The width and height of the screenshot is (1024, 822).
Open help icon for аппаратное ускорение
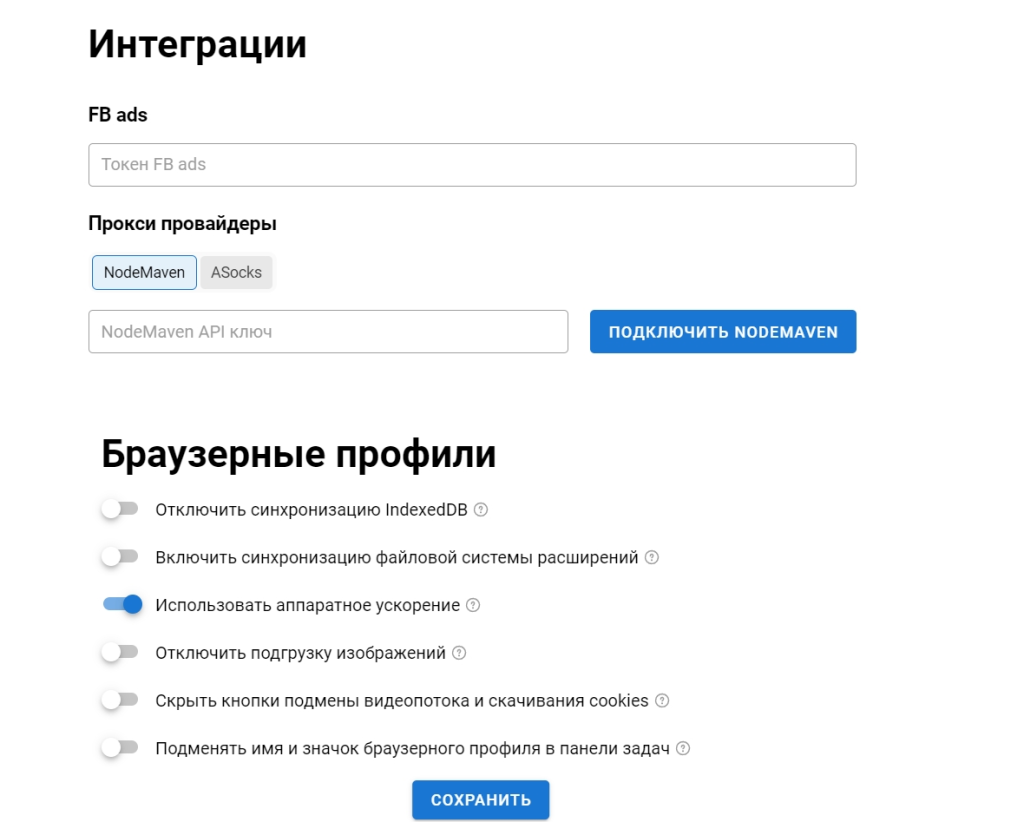pyautogui.click(x=473, y=605)
